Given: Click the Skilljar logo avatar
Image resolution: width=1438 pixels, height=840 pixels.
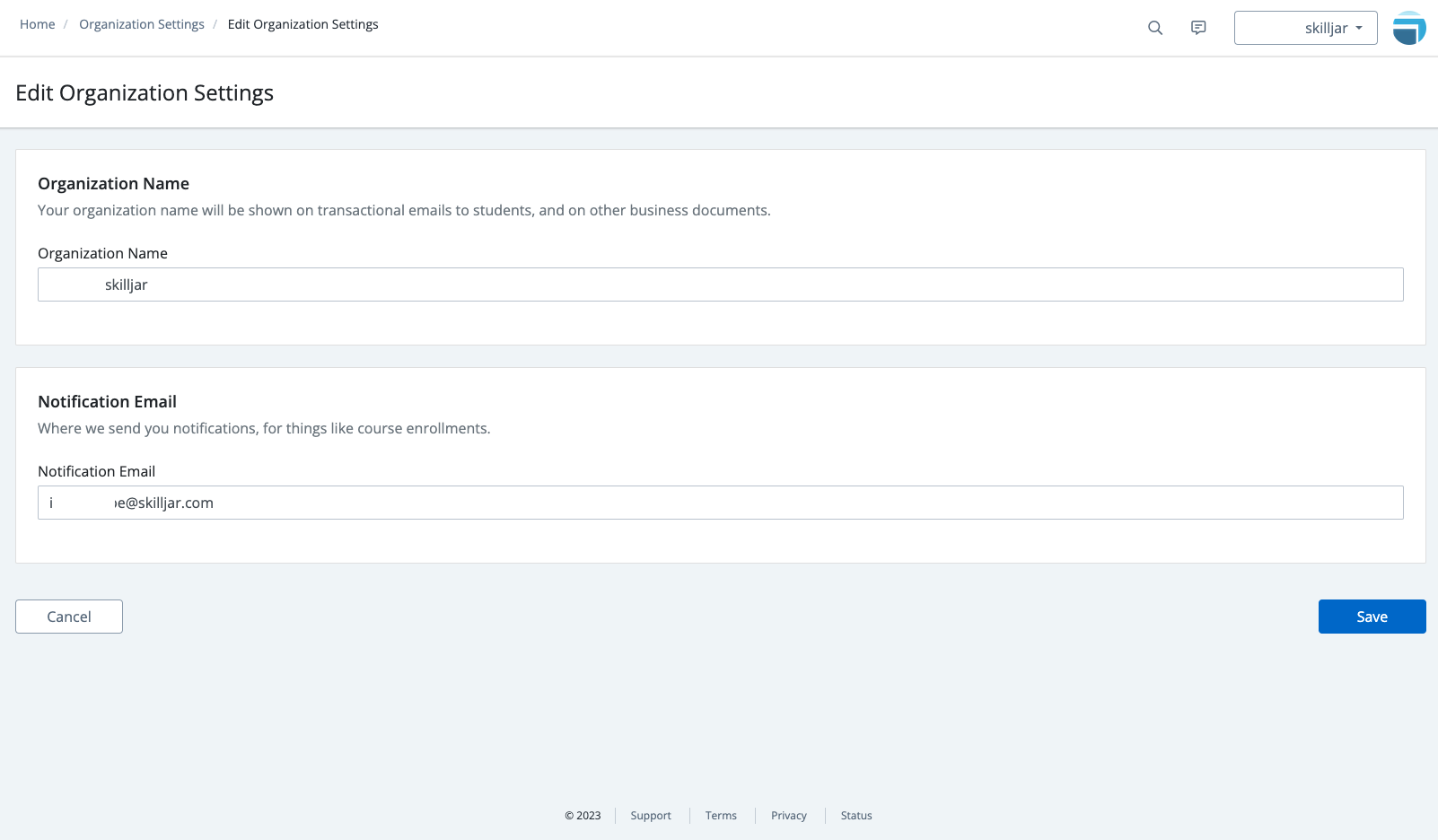Looking at the screenshot, I should point(1409,28).
